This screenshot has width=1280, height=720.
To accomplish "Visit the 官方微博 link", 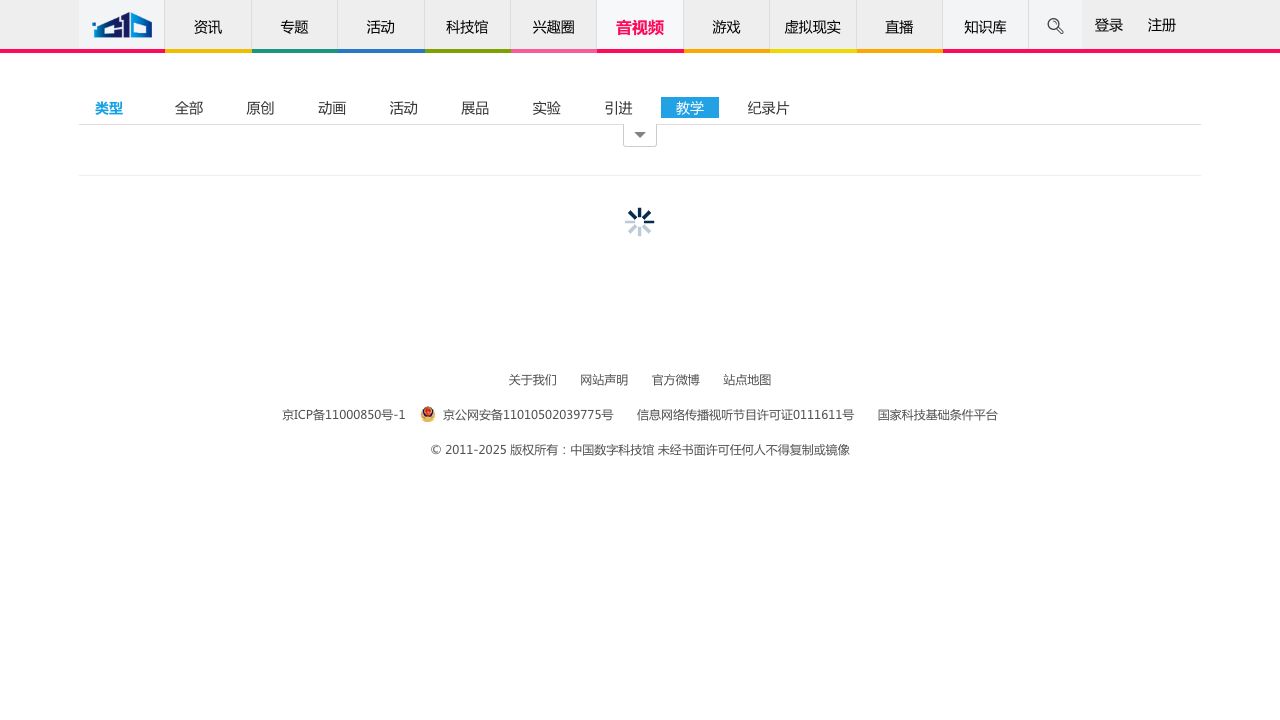I will [x=675, y=380].
